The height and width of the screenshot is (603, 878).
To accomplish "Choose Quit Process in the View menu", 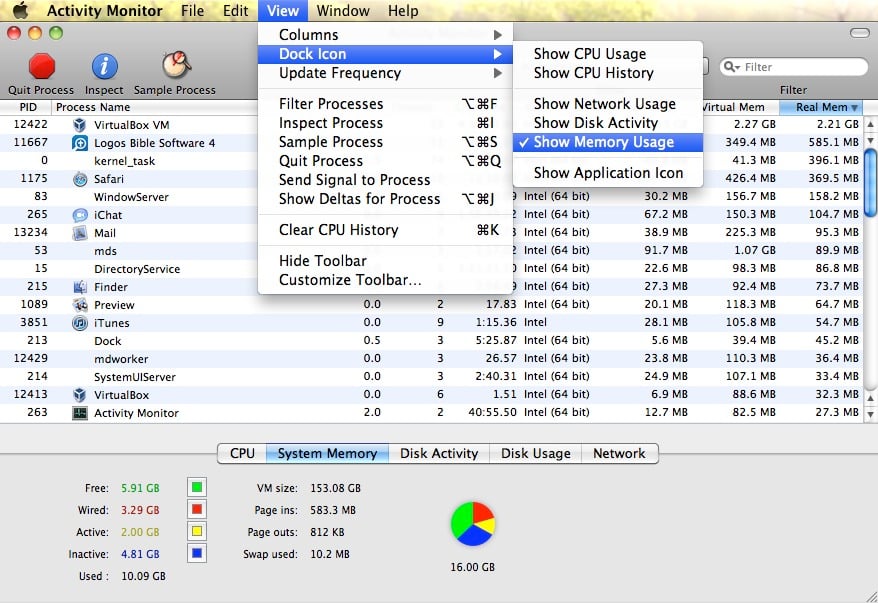I will (x=385, y=161).
